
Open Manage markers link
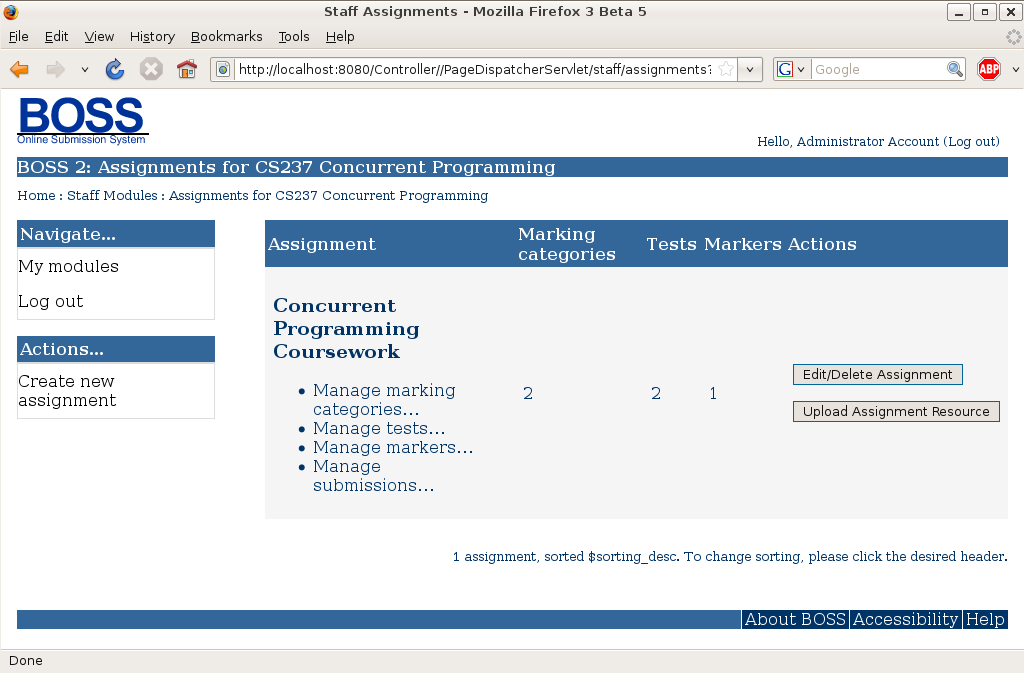393,447
